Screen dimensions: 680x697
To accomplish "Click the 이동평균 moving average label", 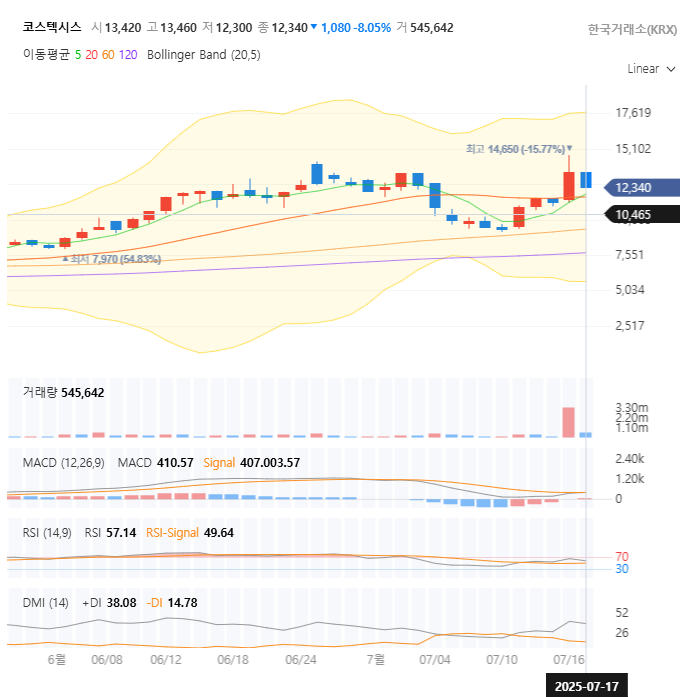I will [x=46, y=55].
